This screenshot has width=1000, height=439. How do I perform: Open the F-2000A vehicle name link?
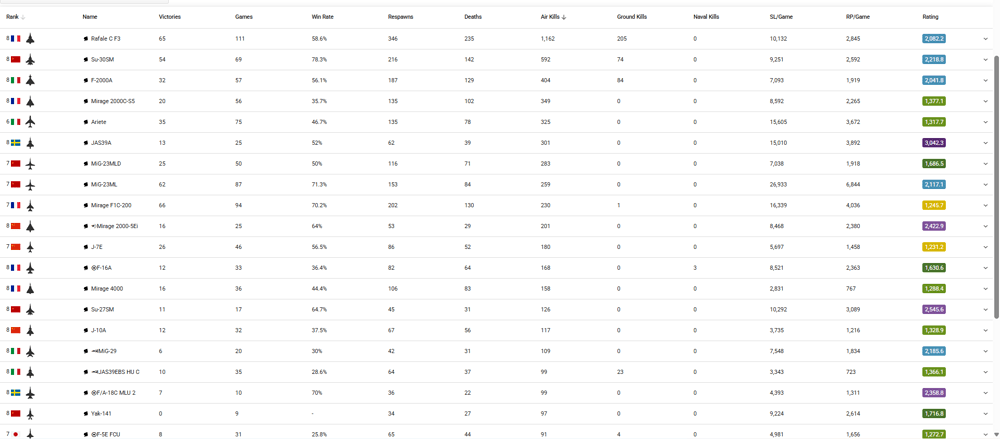tap(101, 81)
